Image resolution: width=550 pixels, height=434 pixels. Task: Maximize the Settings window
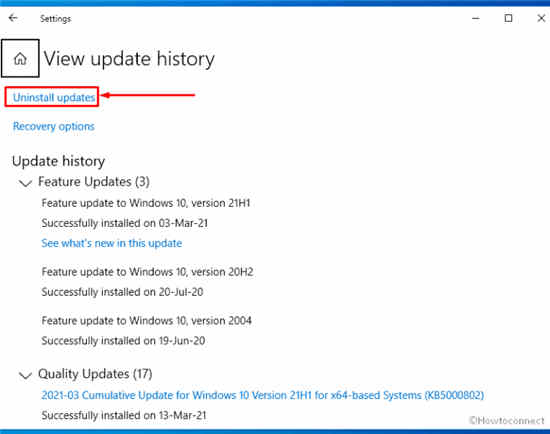point(508,18)
